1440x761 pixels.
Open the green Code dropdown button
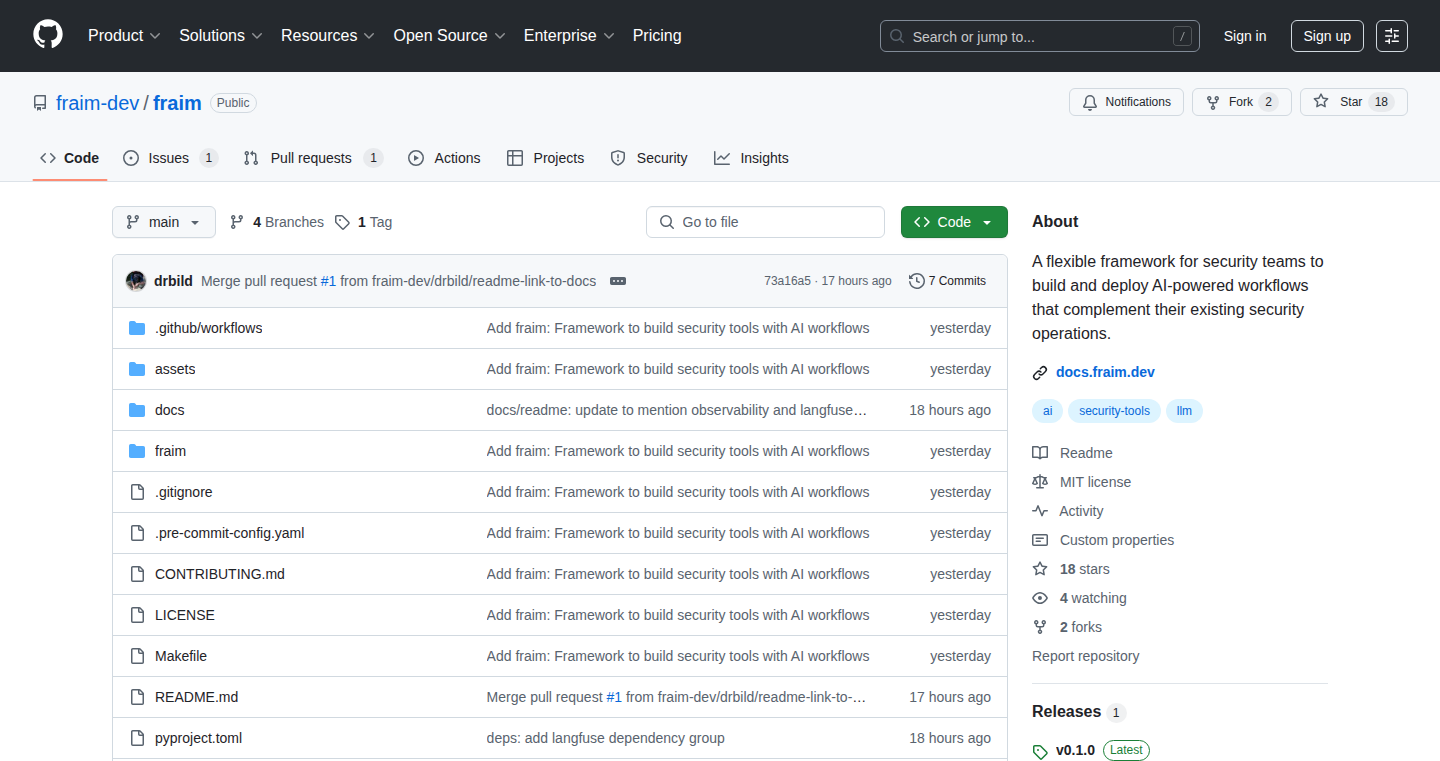pos(954,222)
